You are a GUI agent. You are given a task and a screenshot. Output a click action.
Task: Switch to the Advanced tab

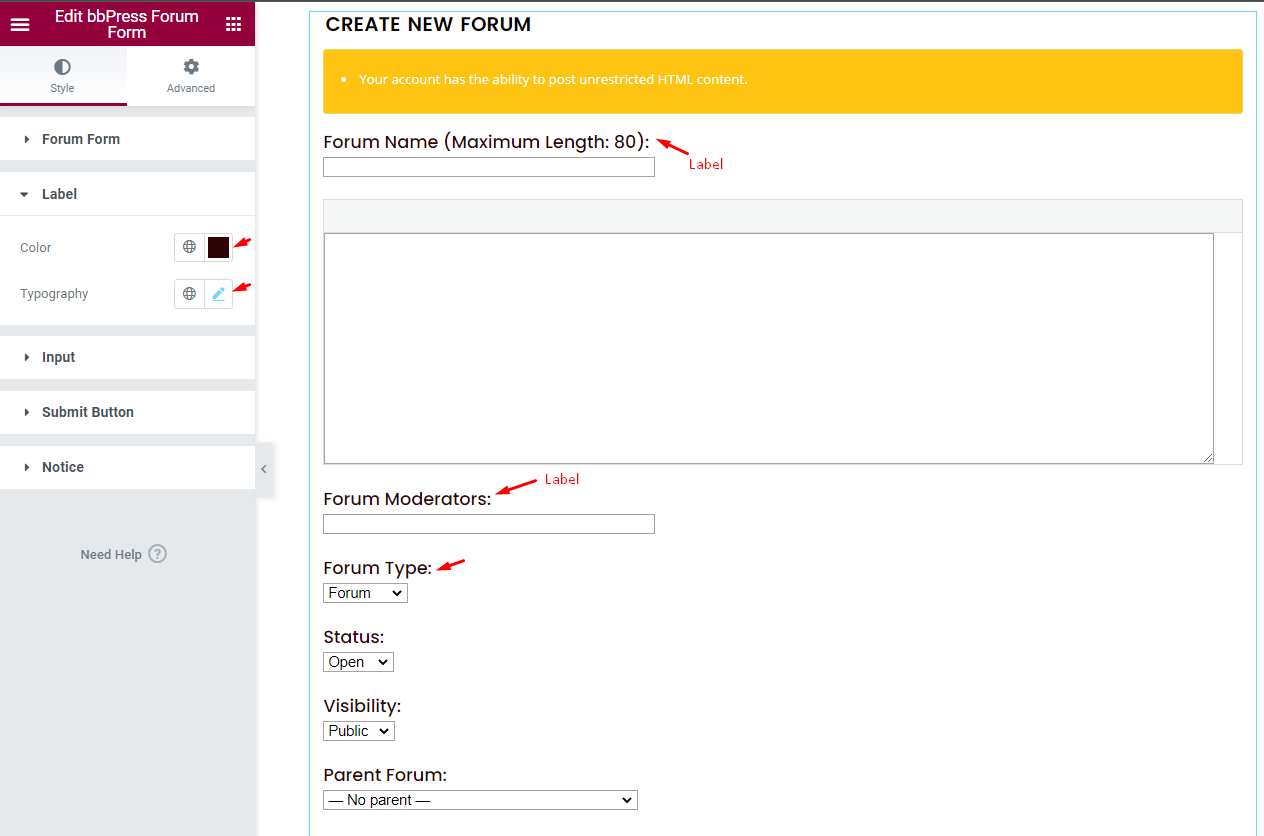[190, 75]
